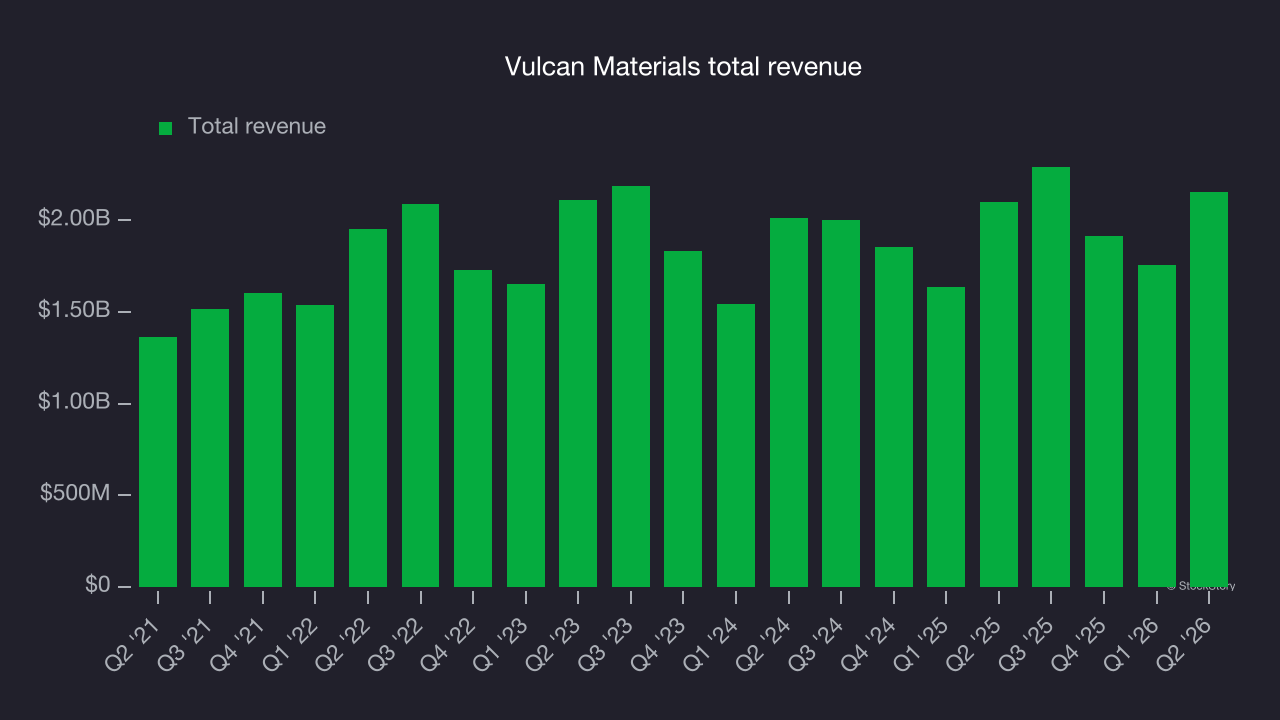Select the Q1 '25 revenue bar
This screenshot has width=1280, height=720.
[946, 437]
